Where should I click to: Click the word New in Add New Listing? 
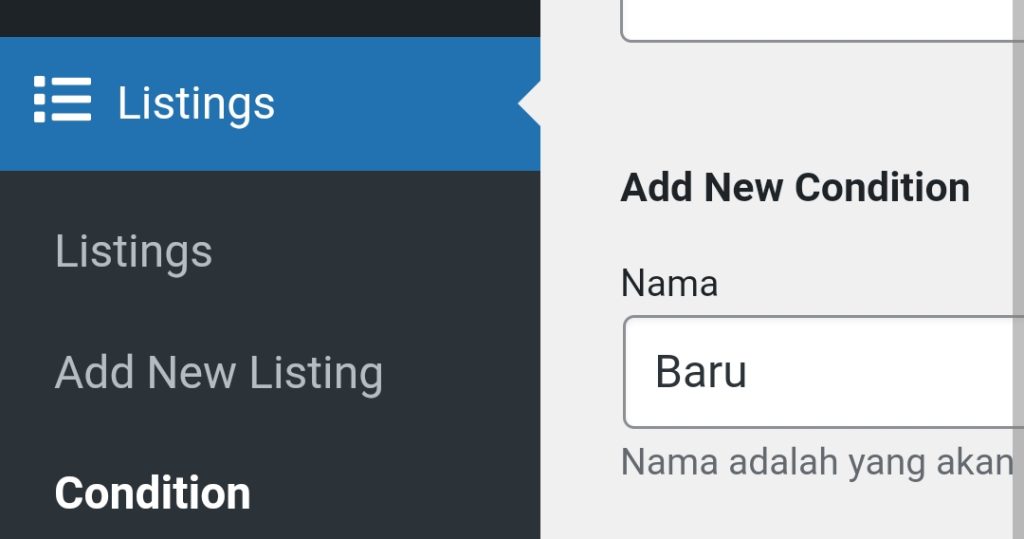(193, 373)
